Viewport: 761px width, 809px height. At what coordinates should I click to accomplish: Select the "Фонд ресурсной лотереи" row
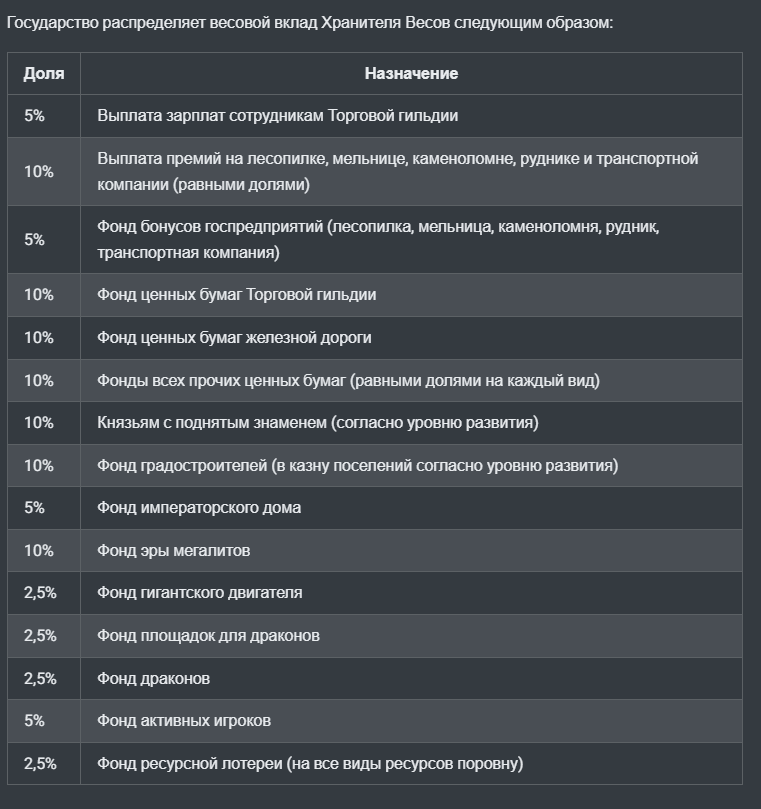tap(310, 763)
